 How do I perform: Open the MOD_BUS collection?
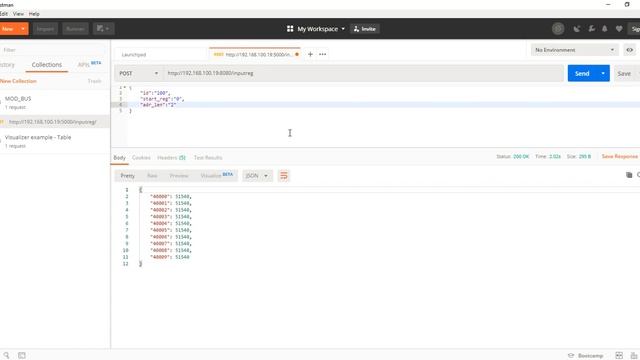[x=55, y=102]
